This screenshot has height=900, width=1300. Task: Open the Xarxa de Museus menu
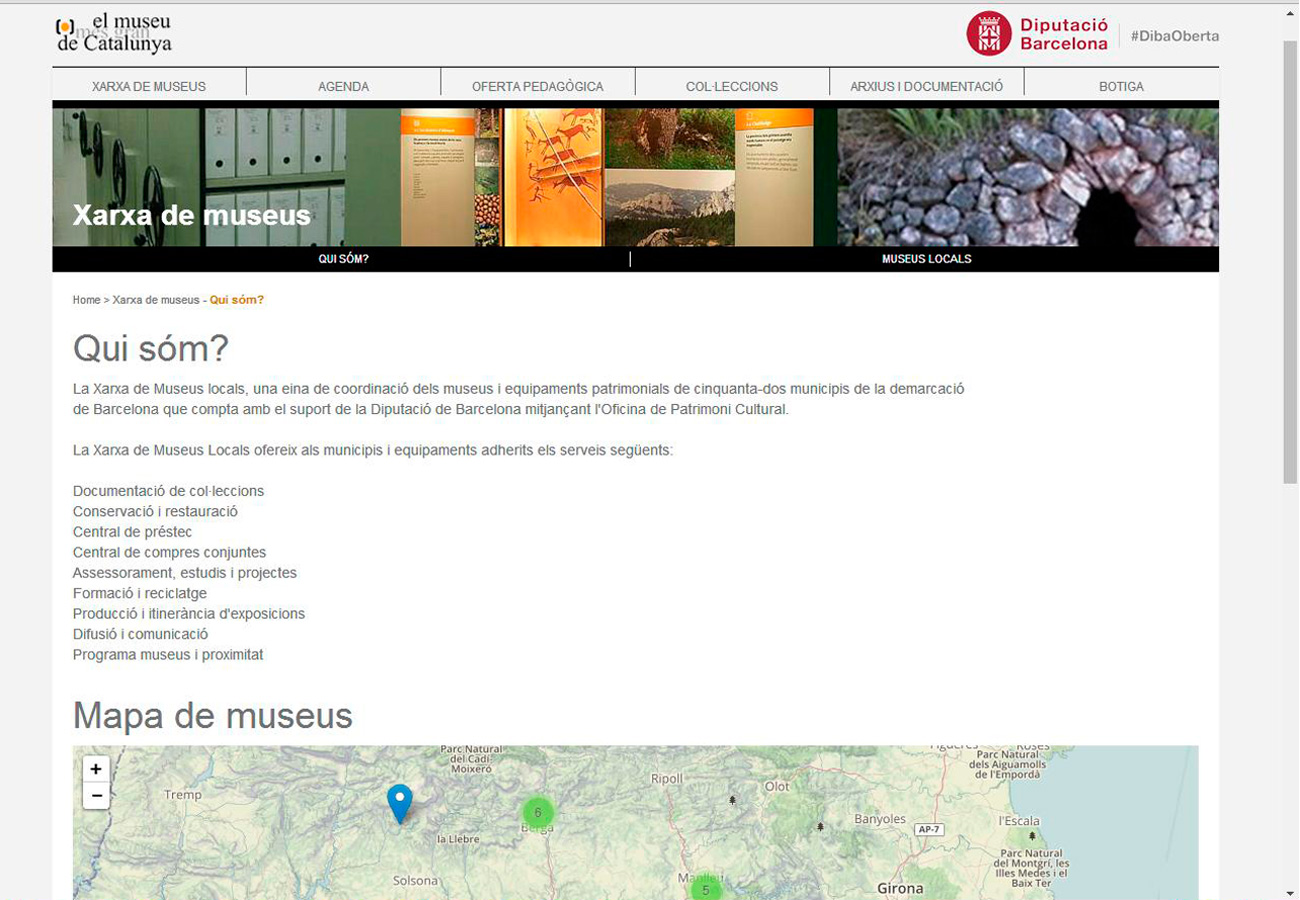[x=149, y=86]
